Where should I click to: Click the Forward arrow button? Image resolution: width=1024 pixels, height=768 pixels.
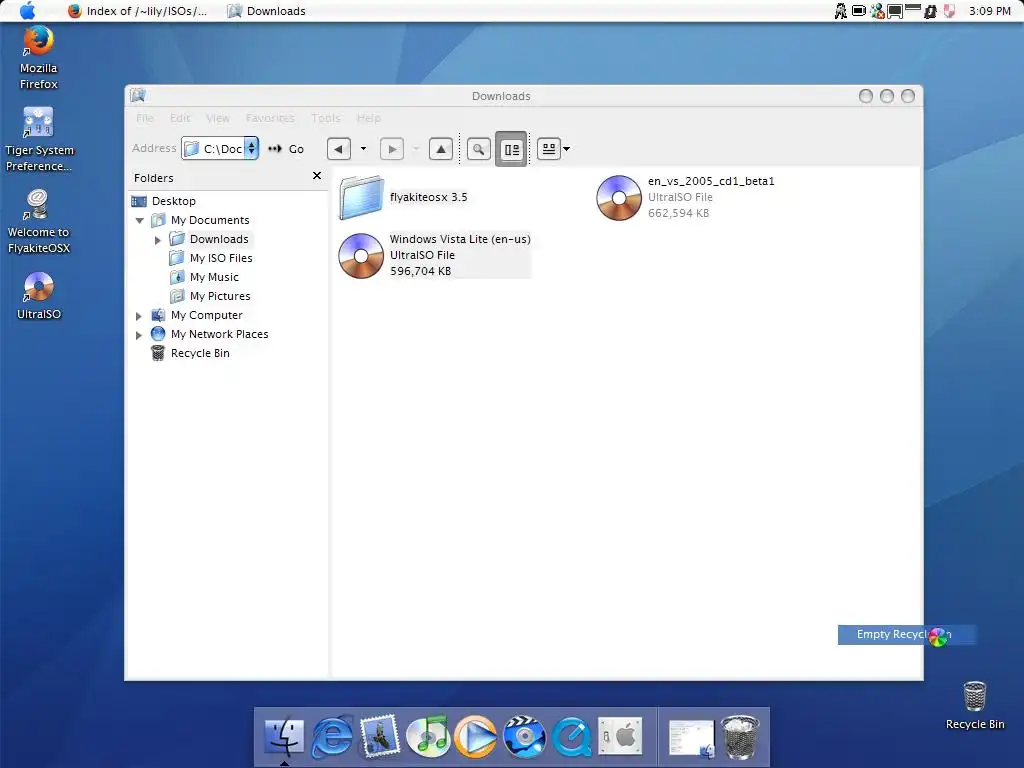(x=392, y=149)
